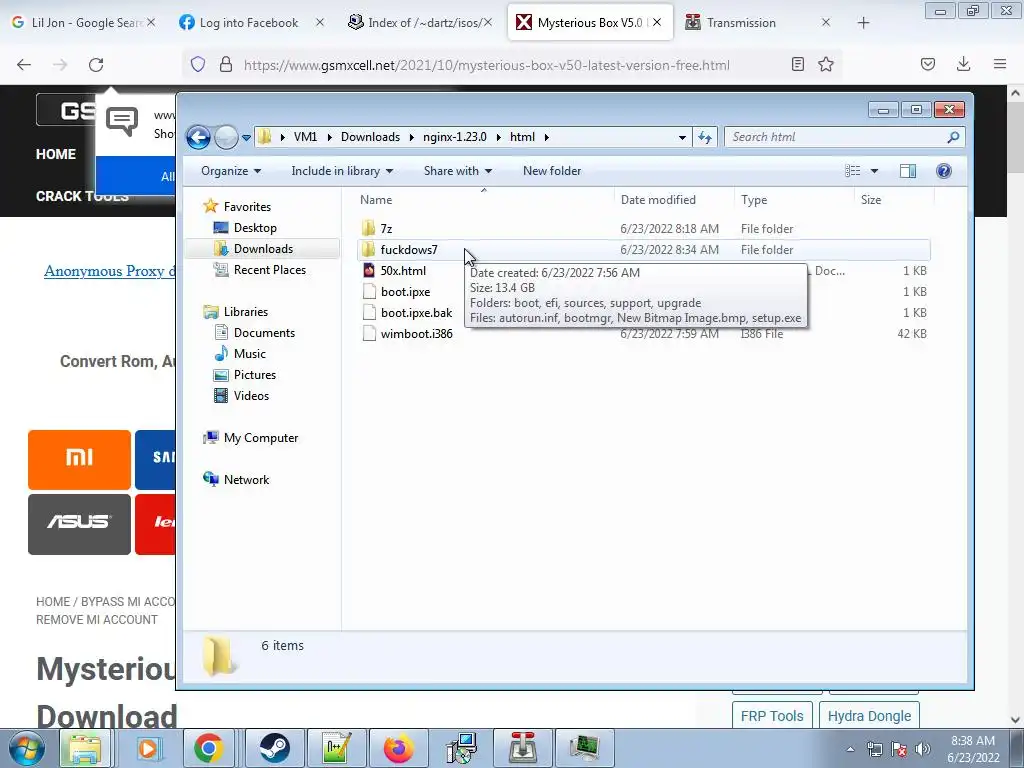Screen dimensions: 1024x768
Task: Click Hydra Dongle tag link
Action: [x=869, y=716]
